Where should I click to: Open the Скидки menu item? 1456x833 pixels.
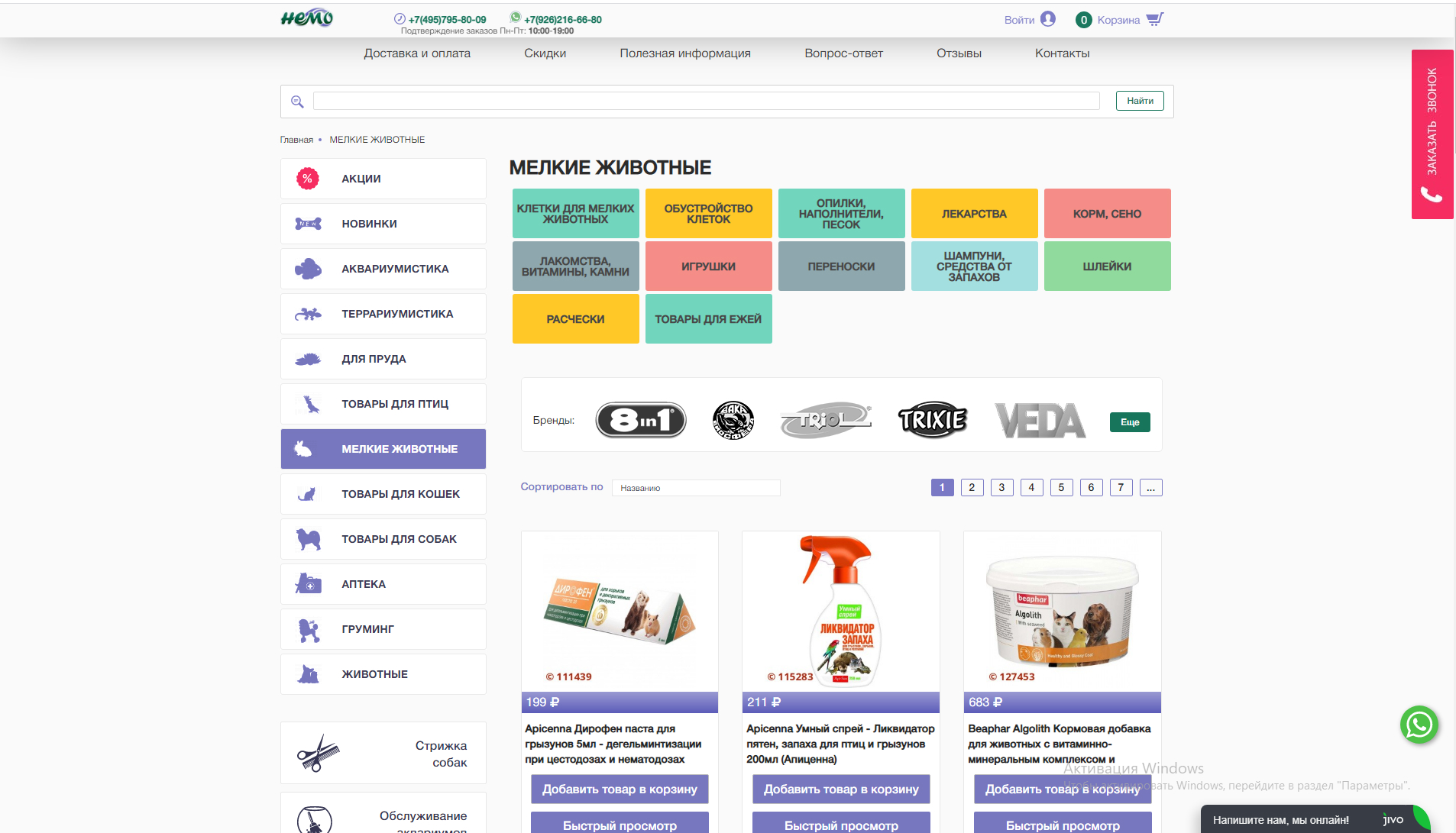click(545, 53)
